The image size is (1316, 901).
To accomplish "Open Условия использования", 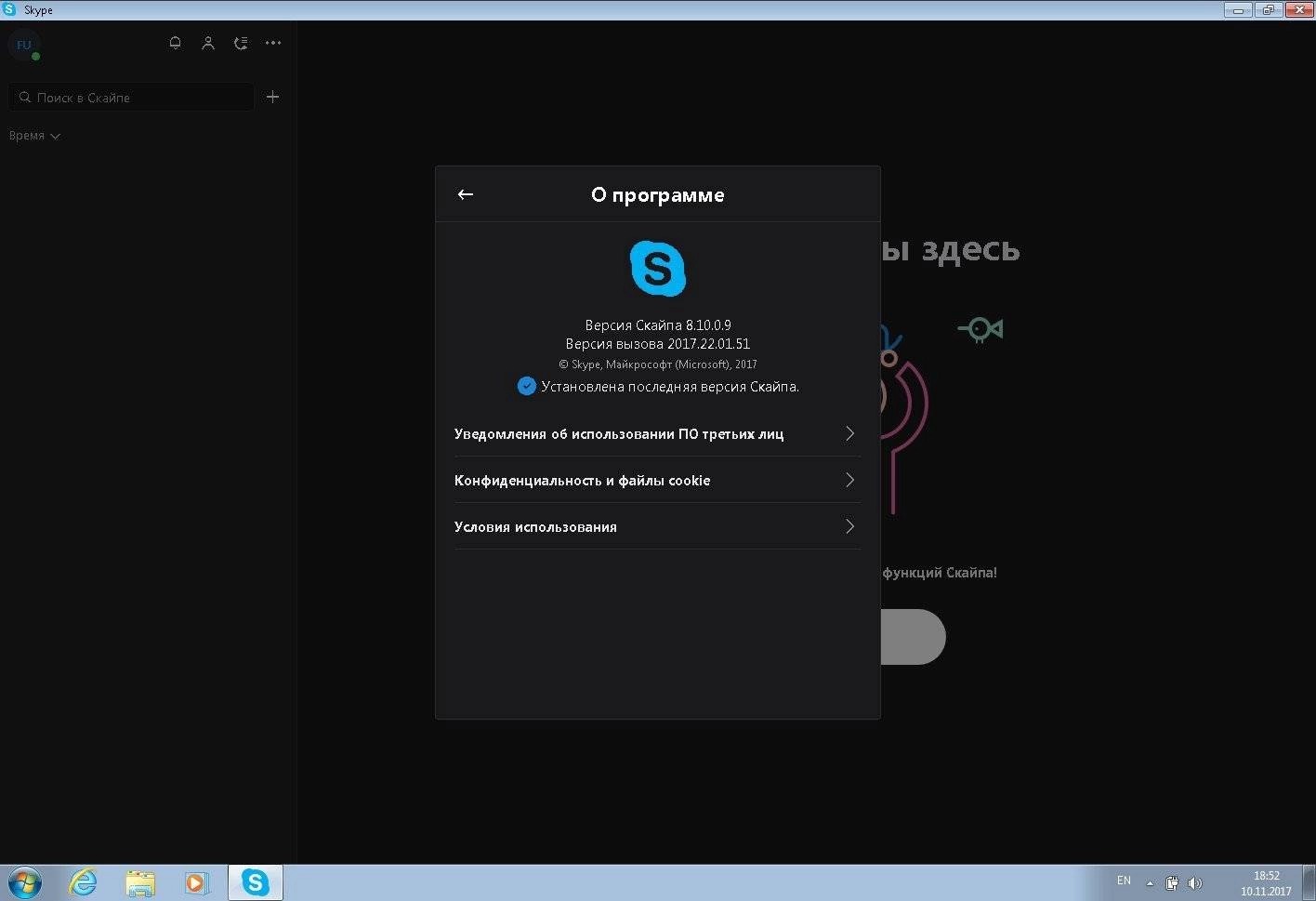I will 657,526.
